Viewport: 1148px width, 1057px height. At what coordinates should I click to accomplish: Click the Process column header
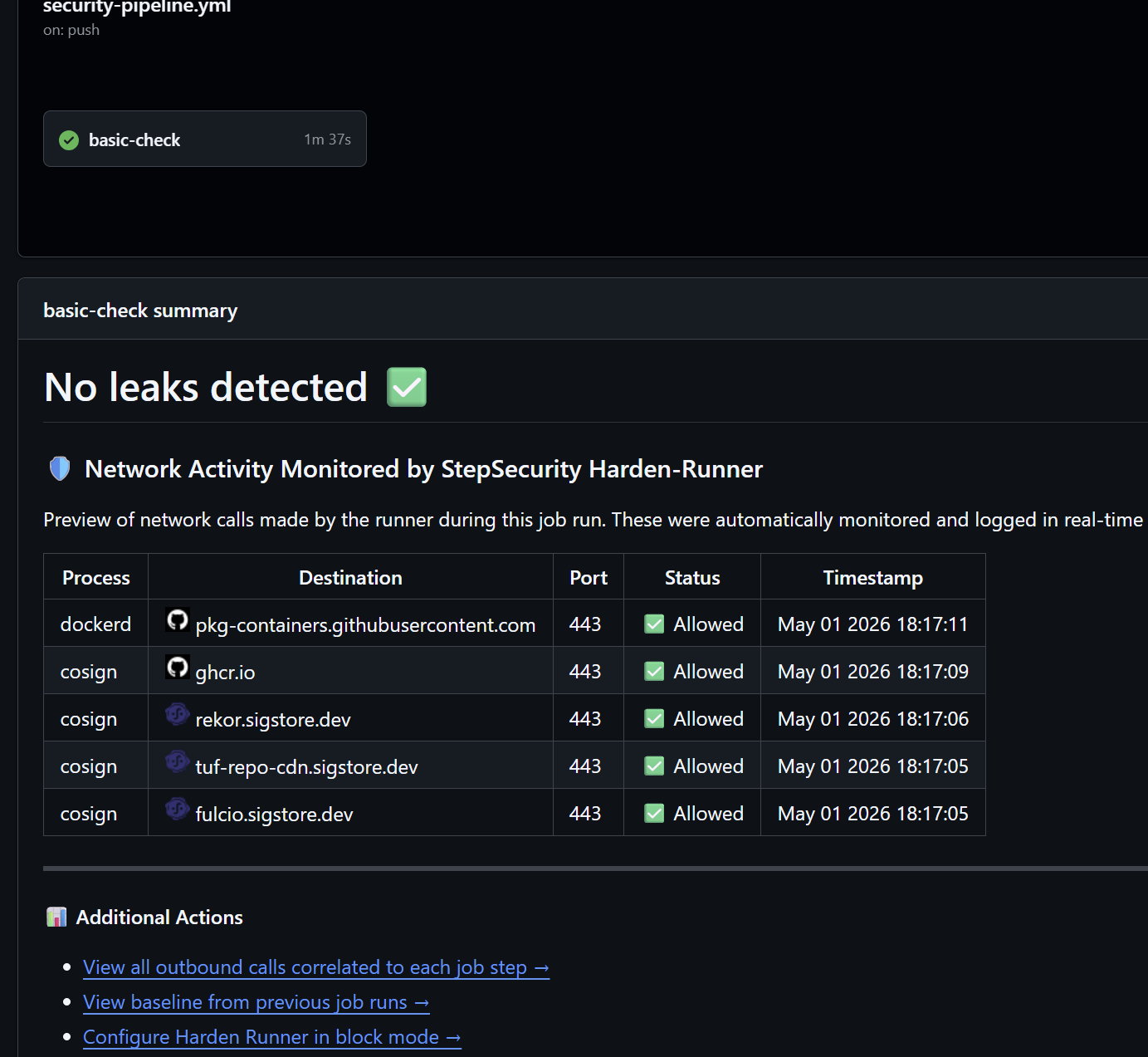[96, 577]
